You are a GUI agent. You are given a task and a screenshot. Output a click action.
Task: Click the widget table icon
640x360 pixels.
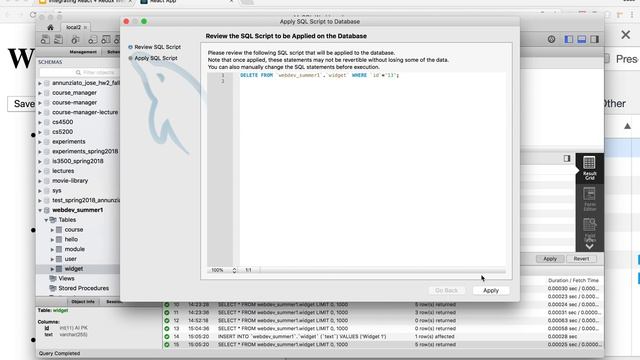[59, 269]
